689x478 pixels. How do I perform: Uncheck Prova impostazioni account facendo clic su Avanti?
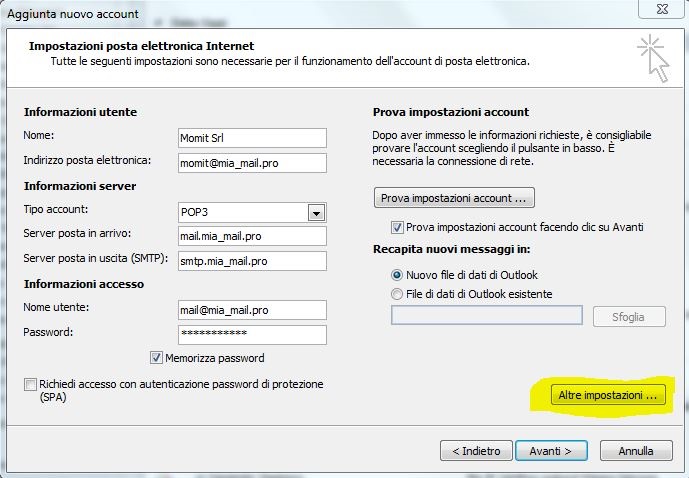(x=398, y=227)
